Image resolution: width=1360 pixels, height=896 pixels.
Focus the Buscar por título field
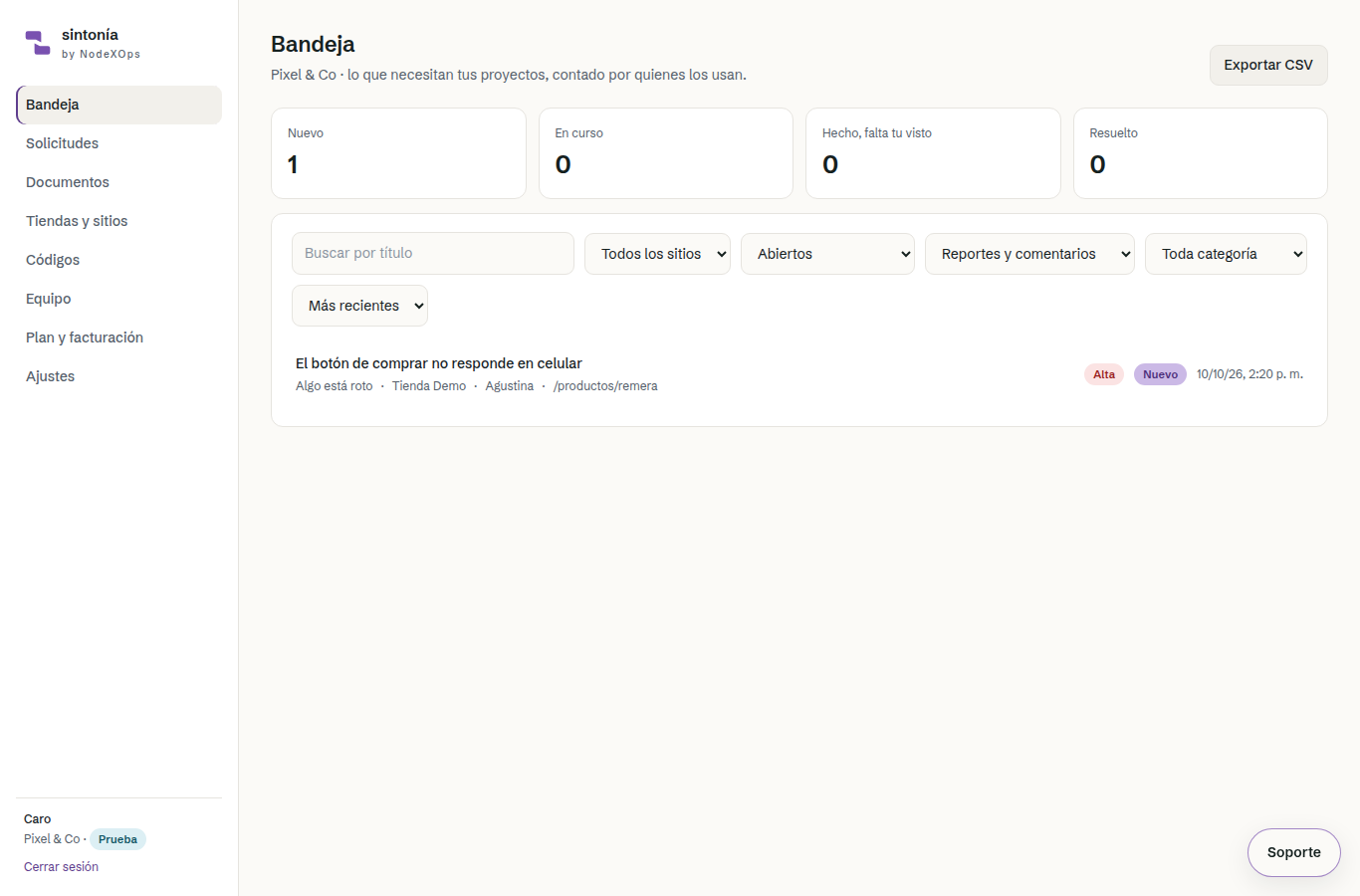tap(433, 254)
